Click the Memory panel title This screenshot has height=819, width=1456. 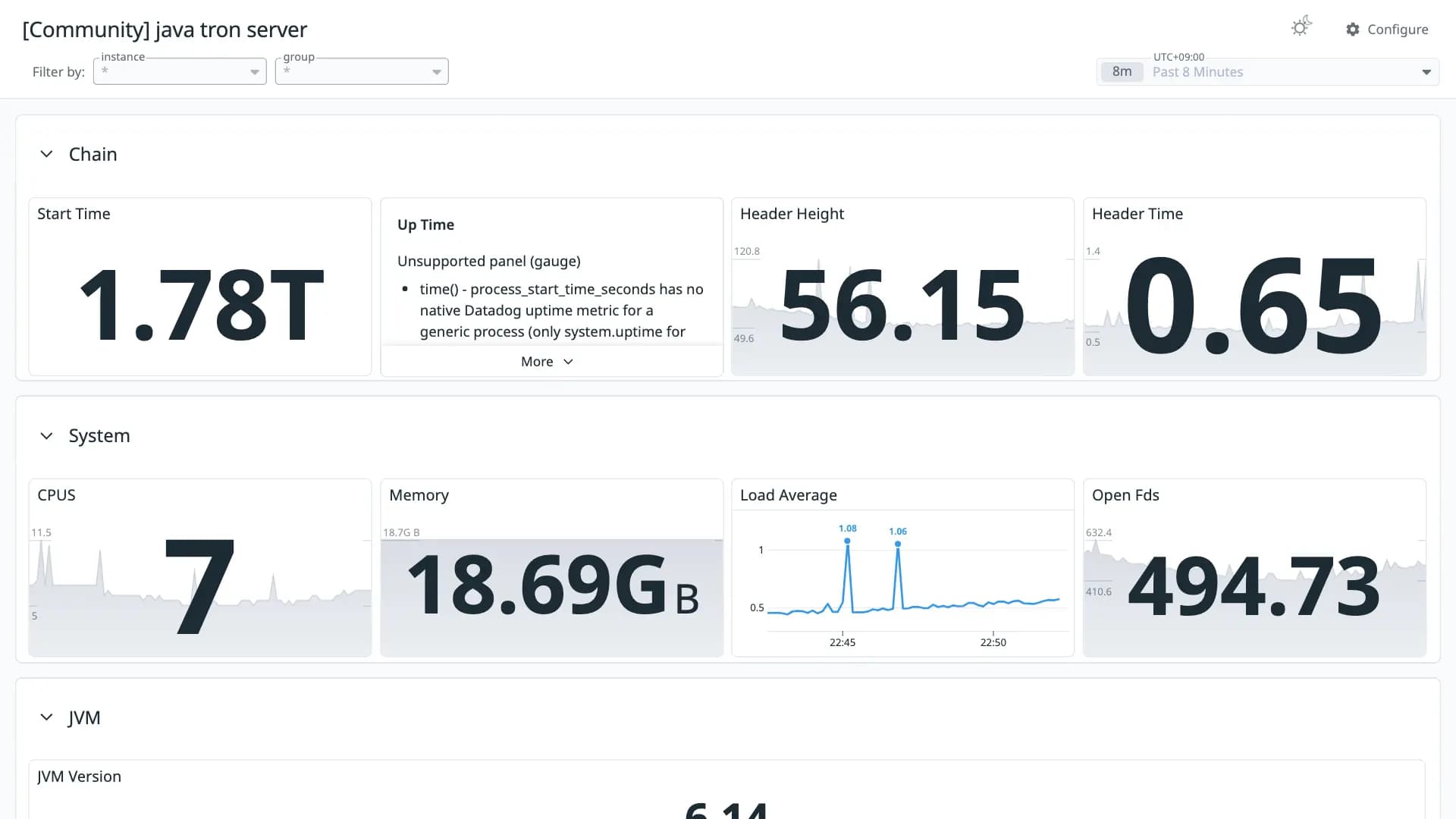point(419,495)
